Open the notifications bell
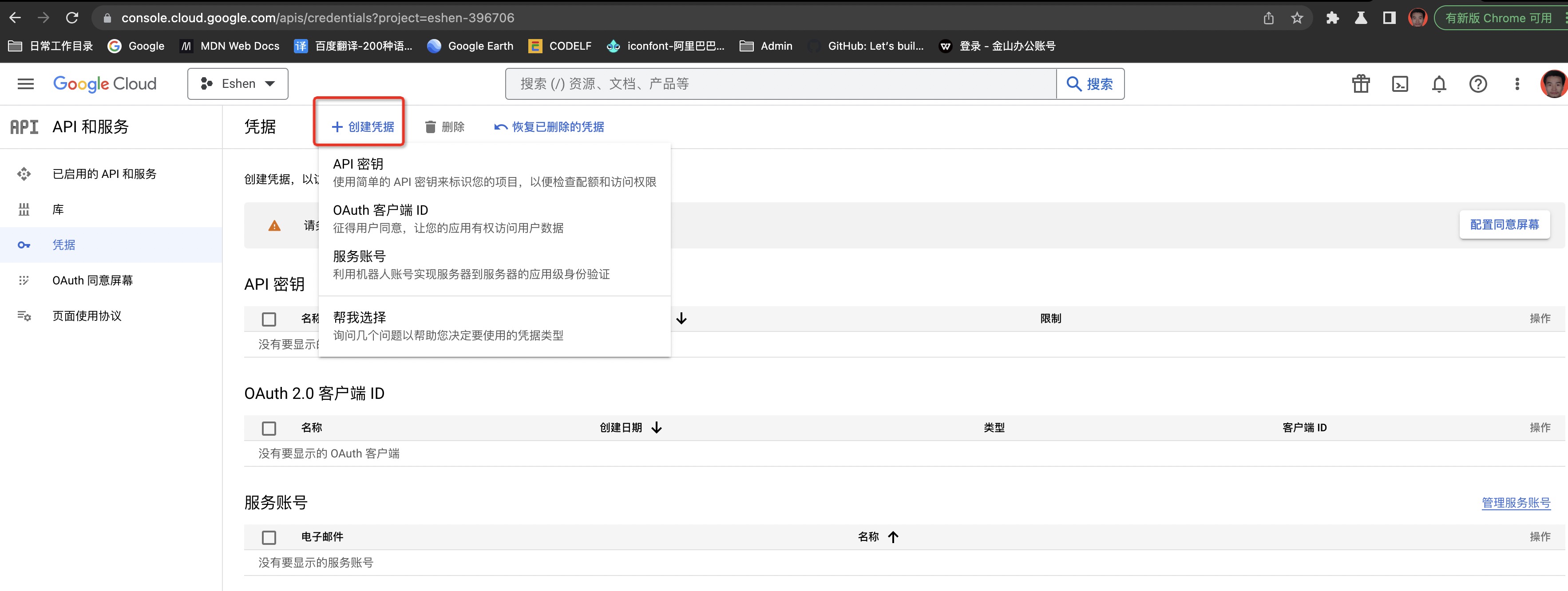The width and height of the screenshot is (1568, 591). (1439, 84)
